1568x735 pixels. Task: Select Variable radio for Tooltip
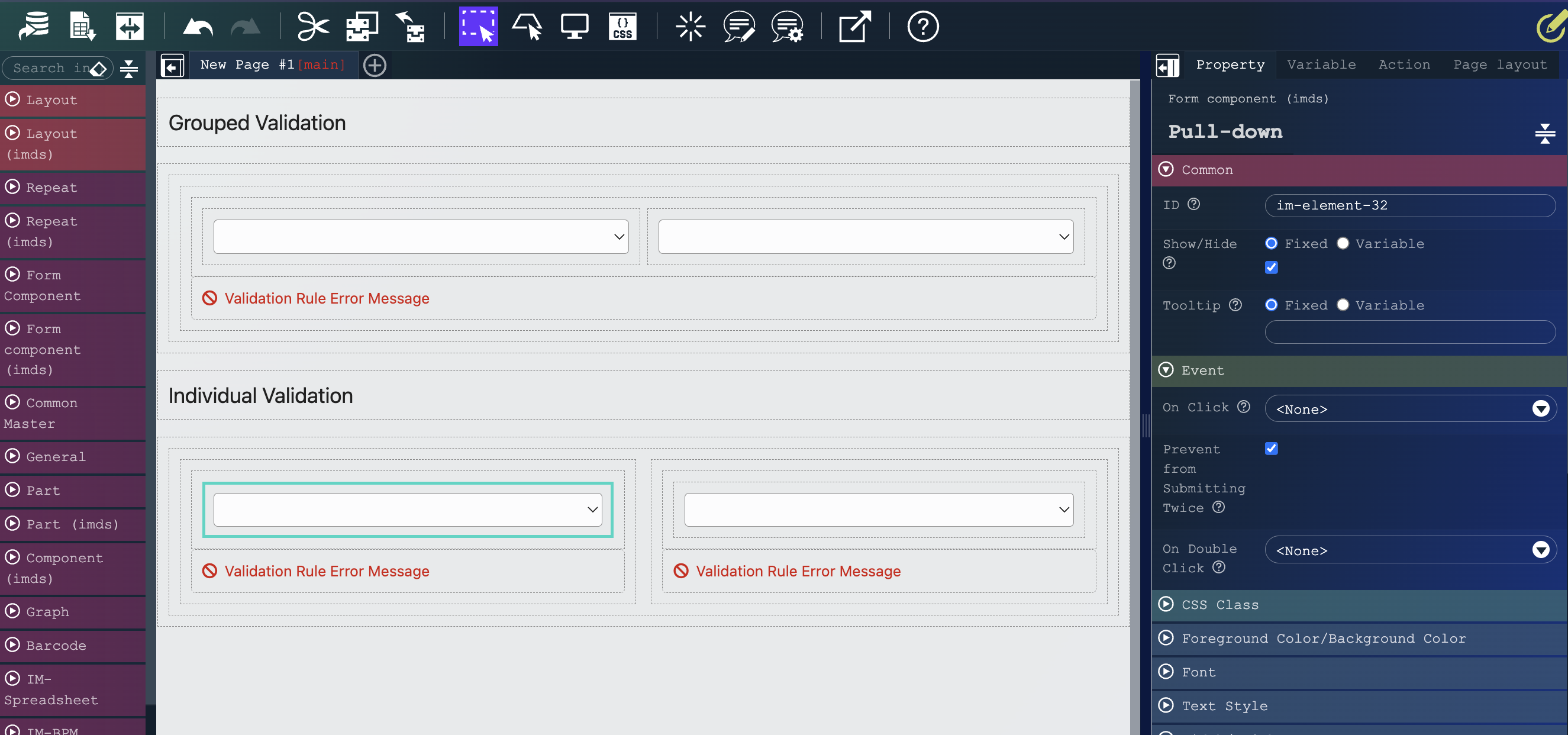click(1343, 305)
